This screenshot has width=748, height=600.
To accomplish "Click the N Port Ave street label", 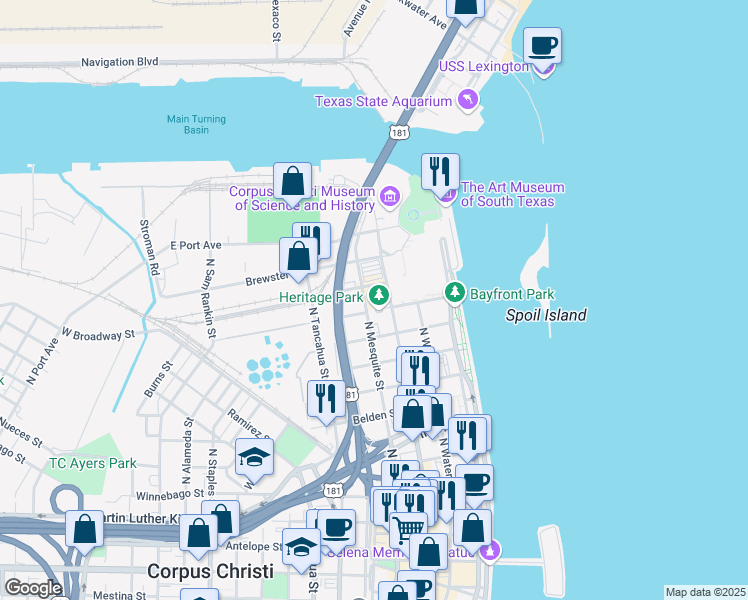I will 43,362.
